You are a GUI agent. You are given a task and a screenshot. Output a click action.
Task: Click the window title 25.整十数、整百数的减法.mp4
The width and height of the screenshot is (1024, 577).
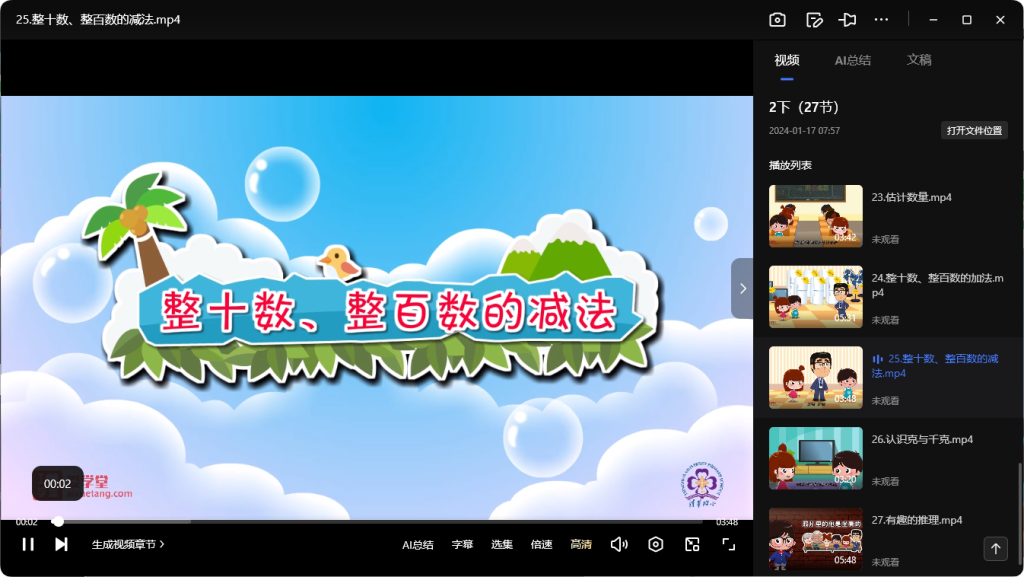pos(98,20)
